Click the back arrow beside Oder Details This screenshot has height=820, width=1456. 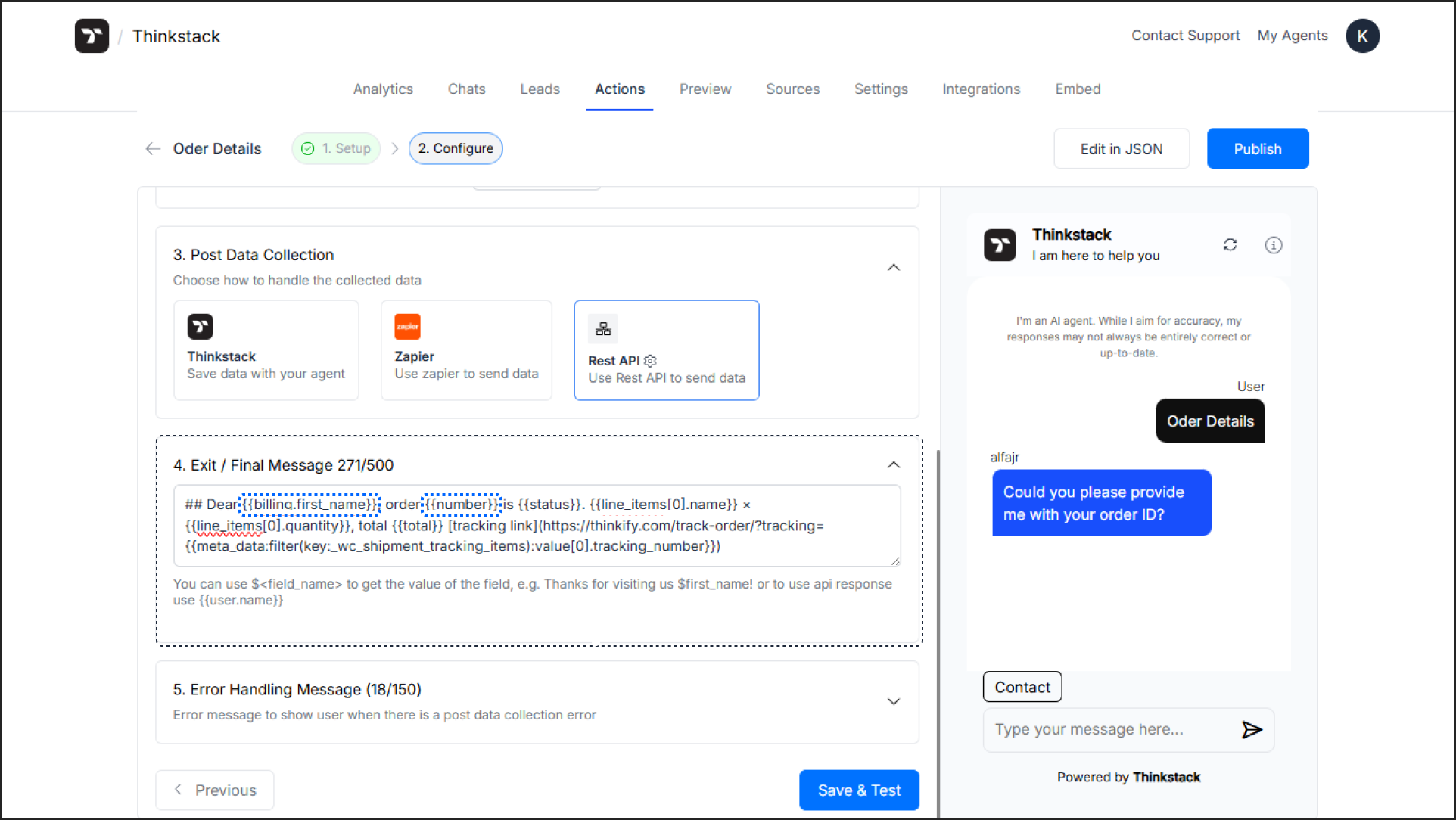click(153, 148)
